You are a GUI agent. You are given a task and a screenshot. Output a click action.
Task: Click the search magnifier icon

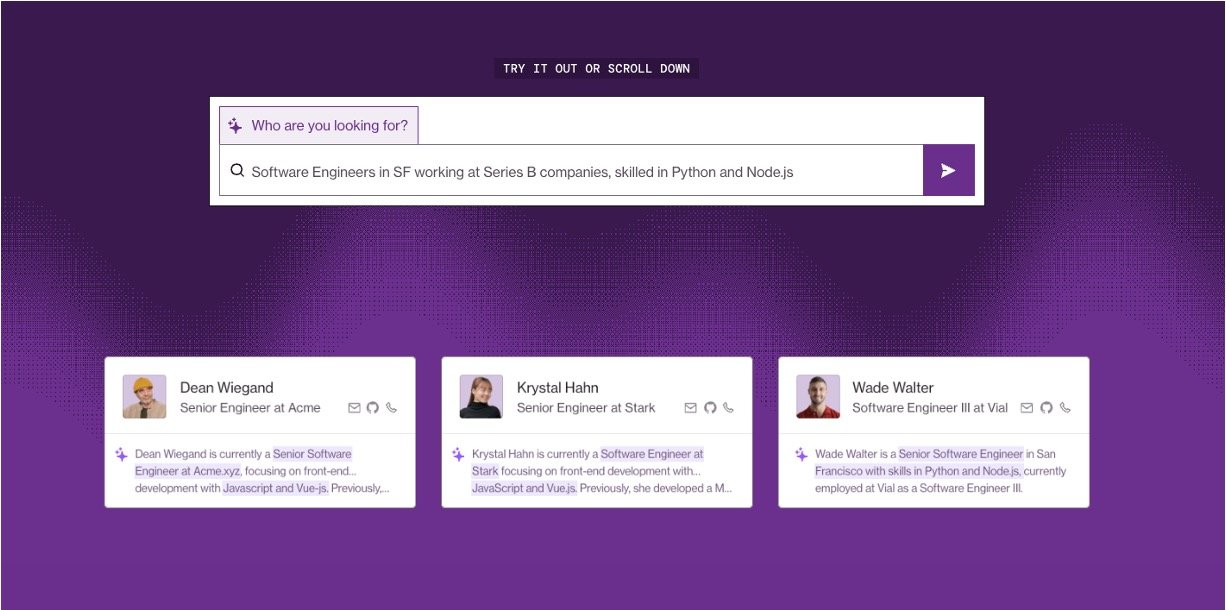(x=237, y=171)
